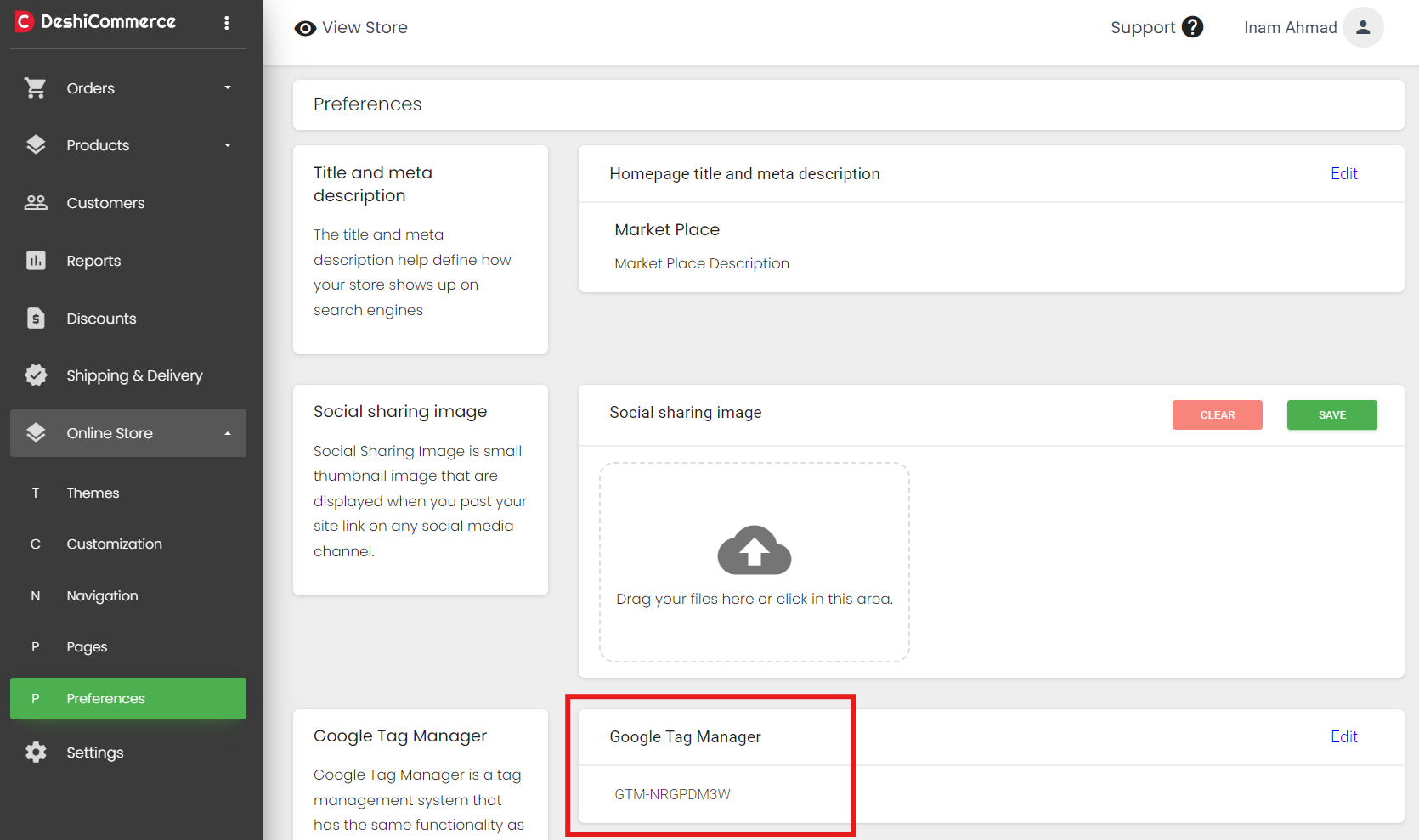Click the red CLEAR button
1419x840 pixels.
(x=1218, y=414)
